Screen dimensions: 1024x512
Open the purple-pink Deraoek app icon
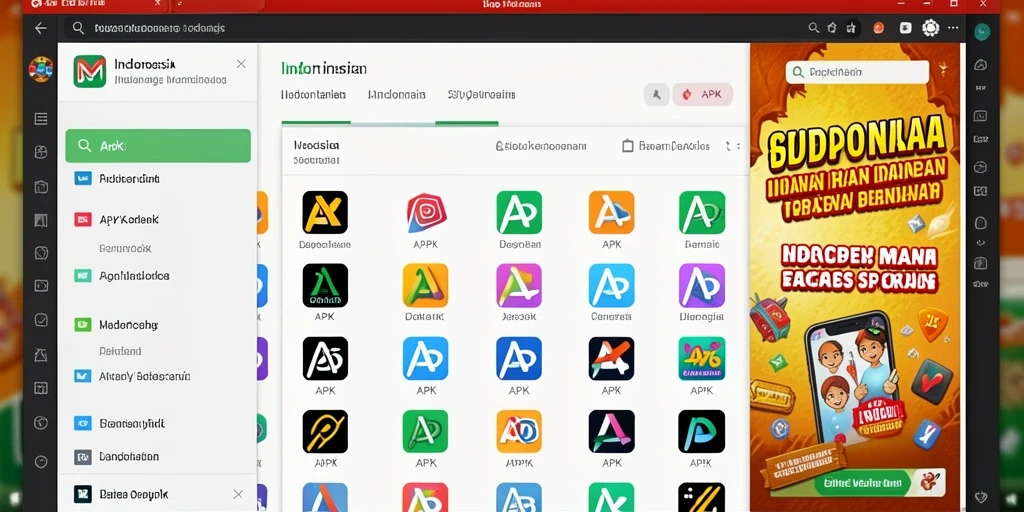coord(519,285)
